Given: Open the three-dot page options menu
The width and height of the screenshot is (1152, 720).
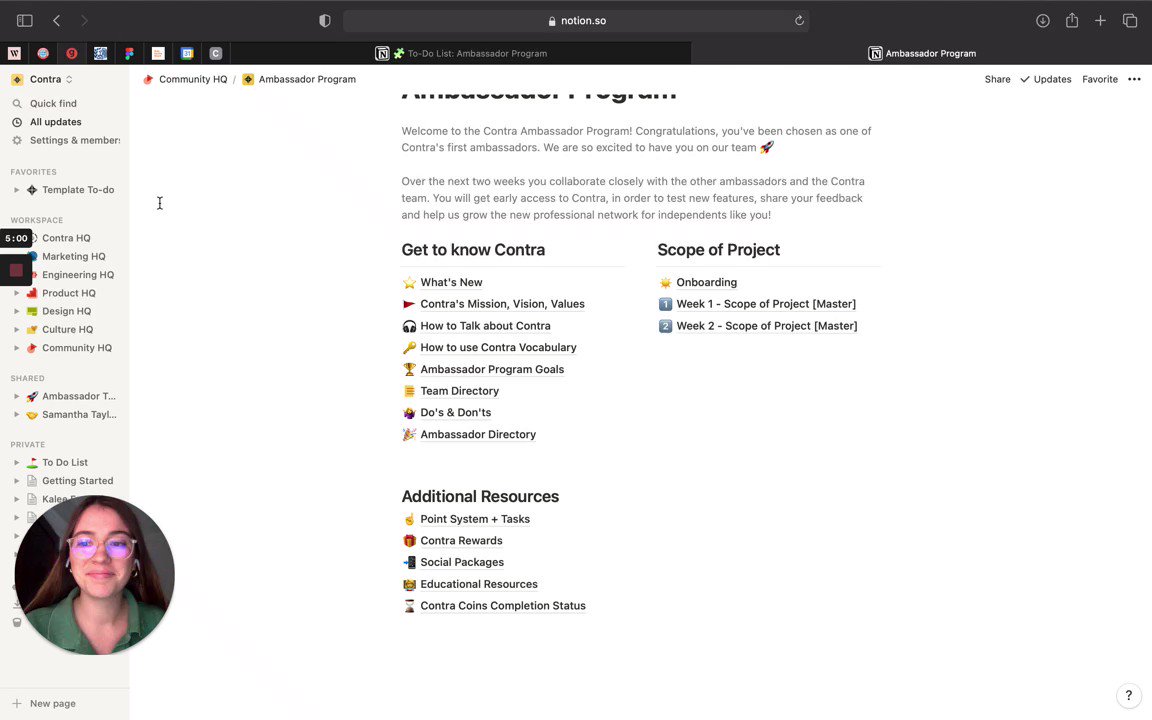Looking at the screenshot, I should [x=1134, y=79].
